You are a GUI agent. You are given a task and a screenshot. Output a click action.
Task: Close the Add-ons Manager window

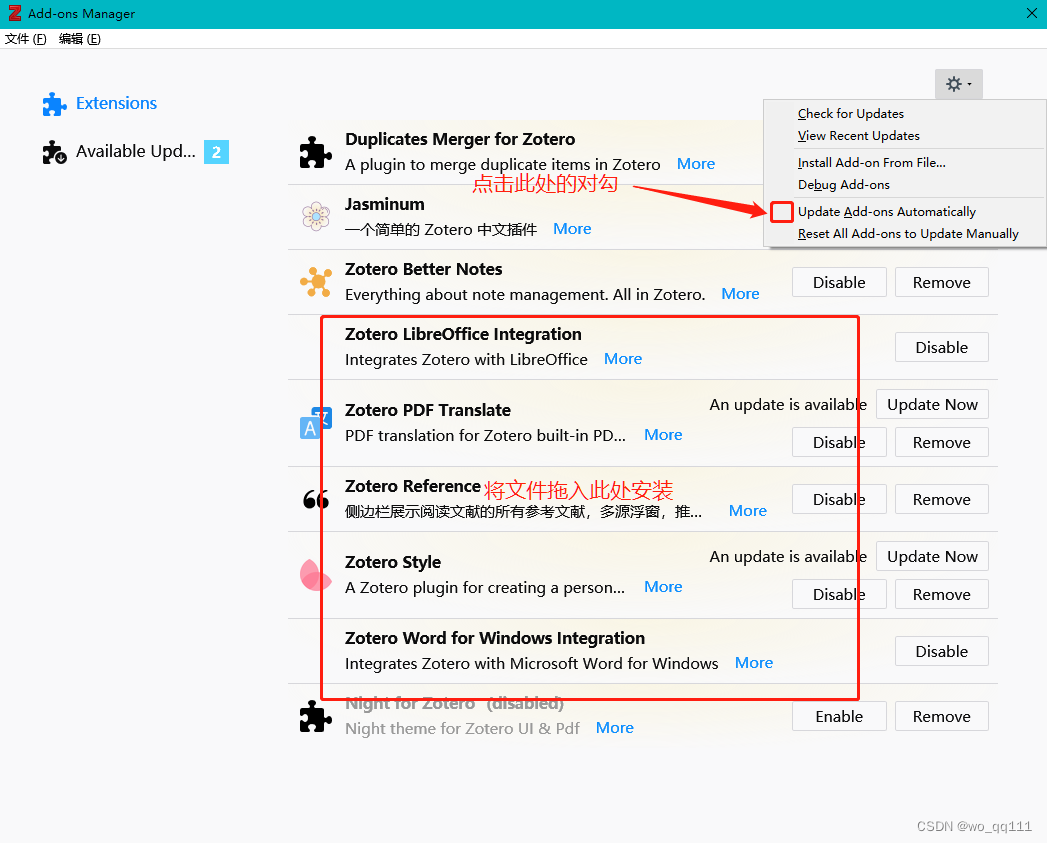1031,13
